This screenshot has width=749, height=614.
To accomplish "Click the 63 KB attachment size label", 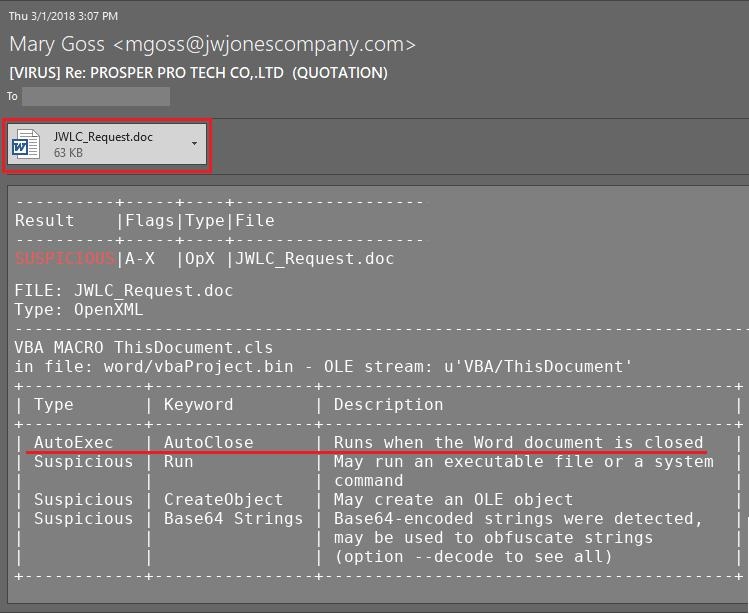I will click(x=68, y=153).
